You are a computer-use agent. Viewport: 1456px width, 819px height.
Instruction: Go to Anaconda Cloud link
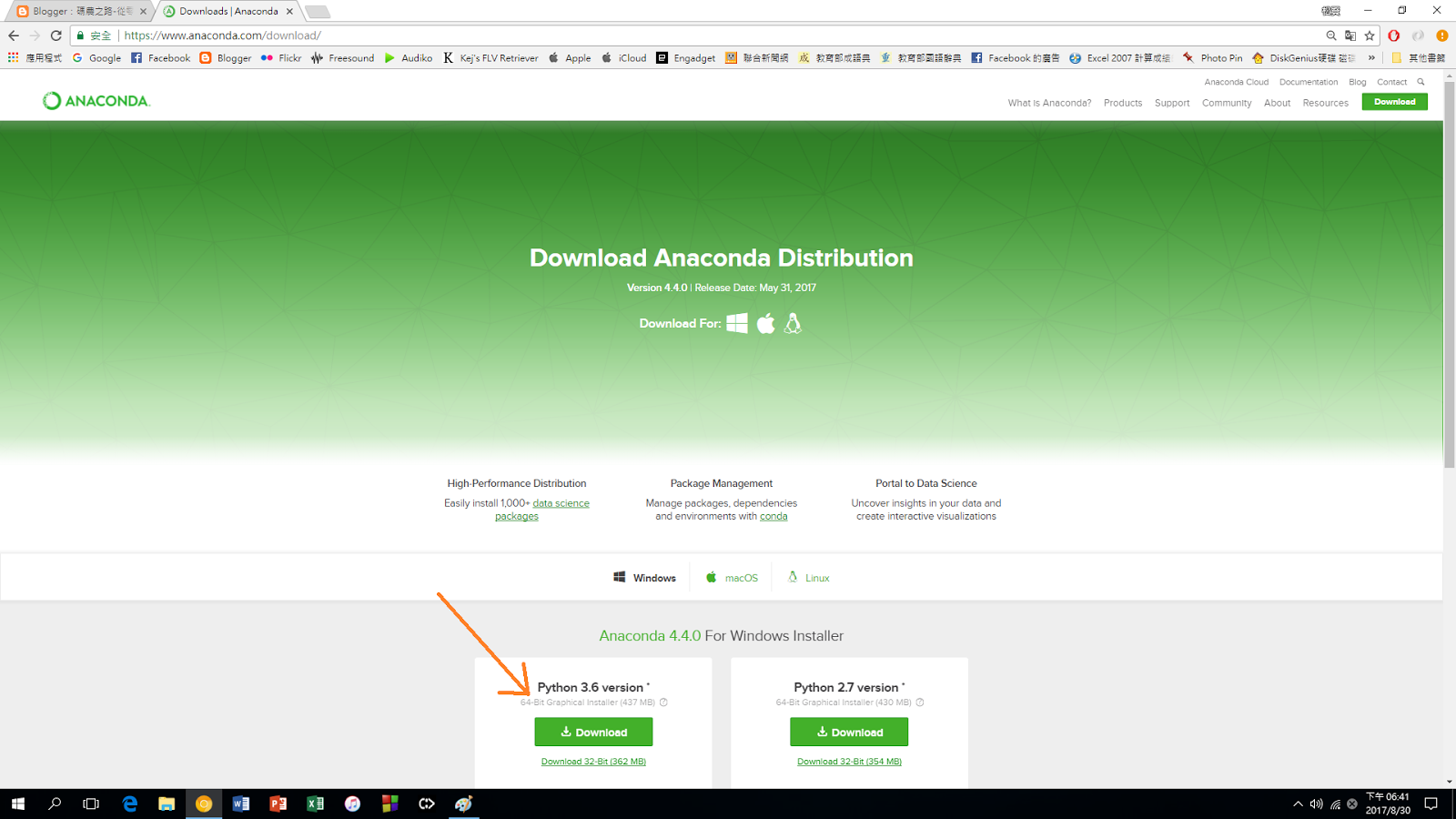pyautogui.click(x=1236, y=82)
